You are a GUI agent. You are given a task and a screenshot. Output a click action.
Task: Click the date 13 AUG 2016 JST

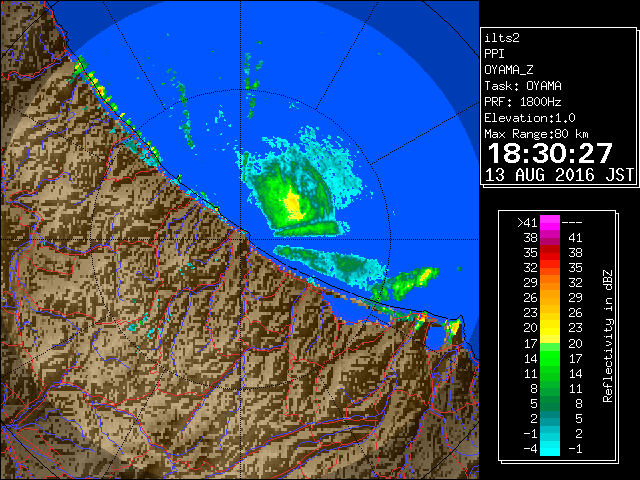point(560,175)
